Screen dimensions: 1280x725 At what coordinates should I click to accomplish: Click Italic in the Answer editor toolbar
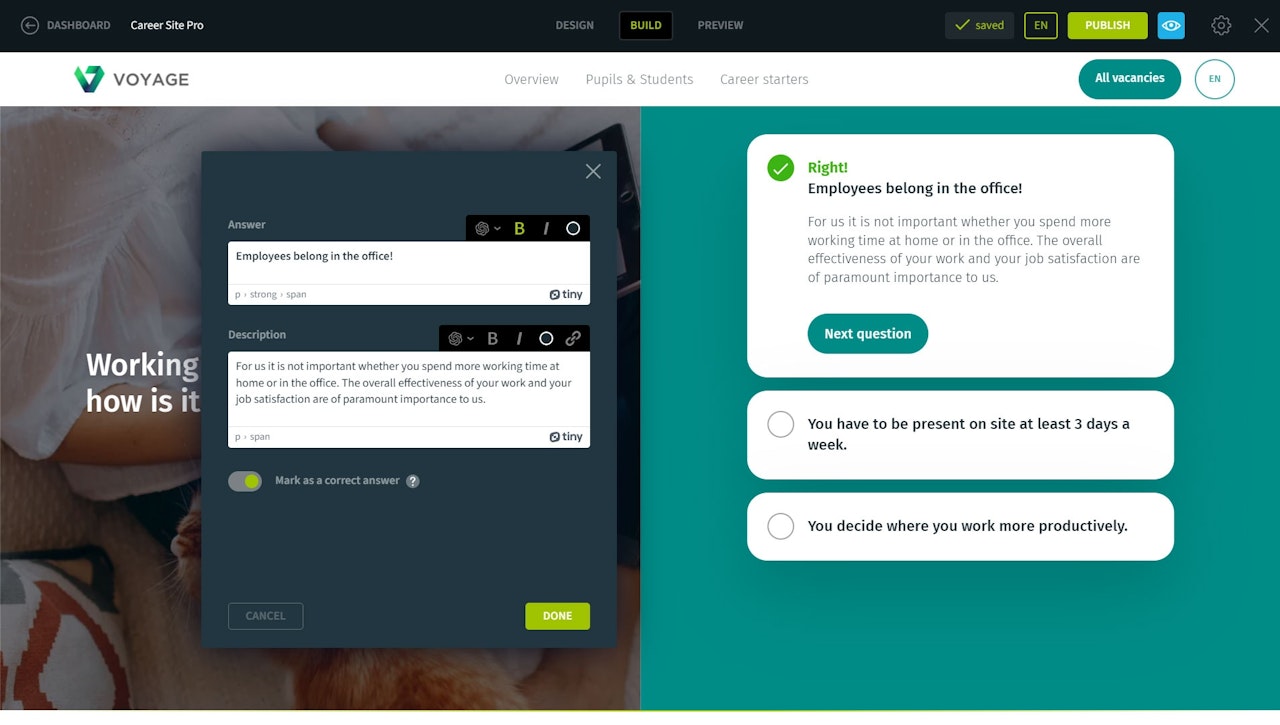pos(546,228)
